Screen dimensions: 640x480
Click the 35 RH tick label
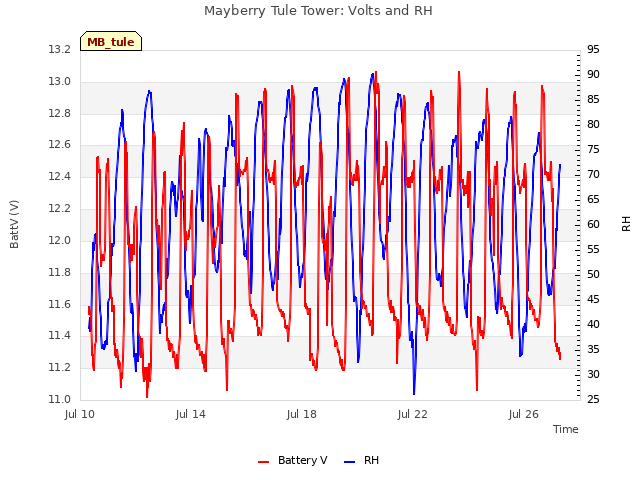(593, 349)
